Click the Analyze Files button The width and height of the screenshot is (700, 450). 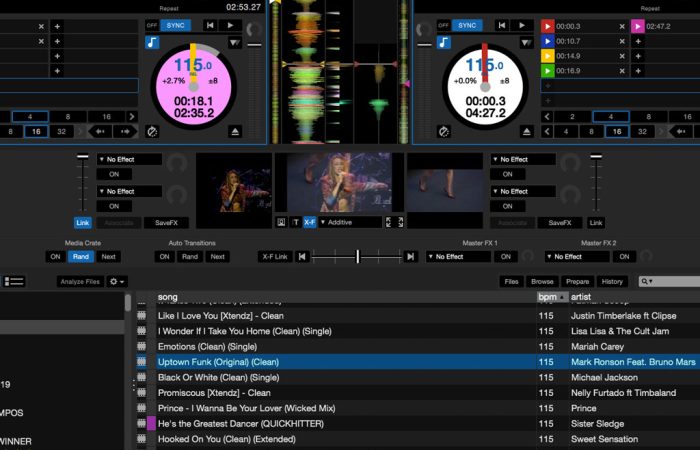click(x=79, y=282)
